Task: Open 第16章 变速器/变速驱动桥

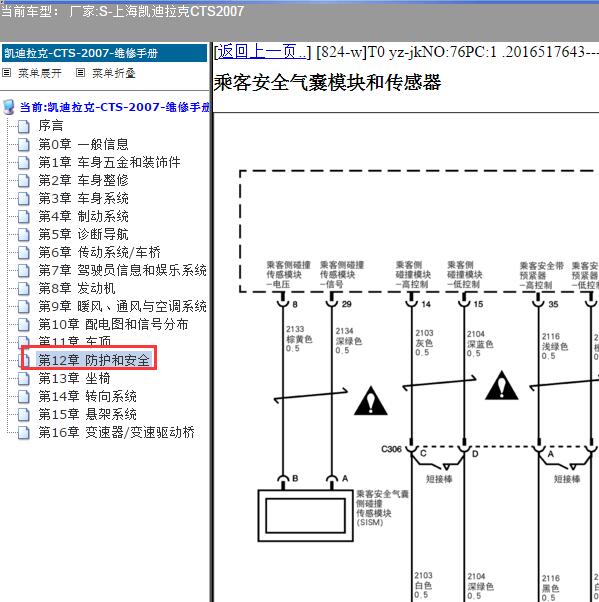Action: click(x=117, y=432)
